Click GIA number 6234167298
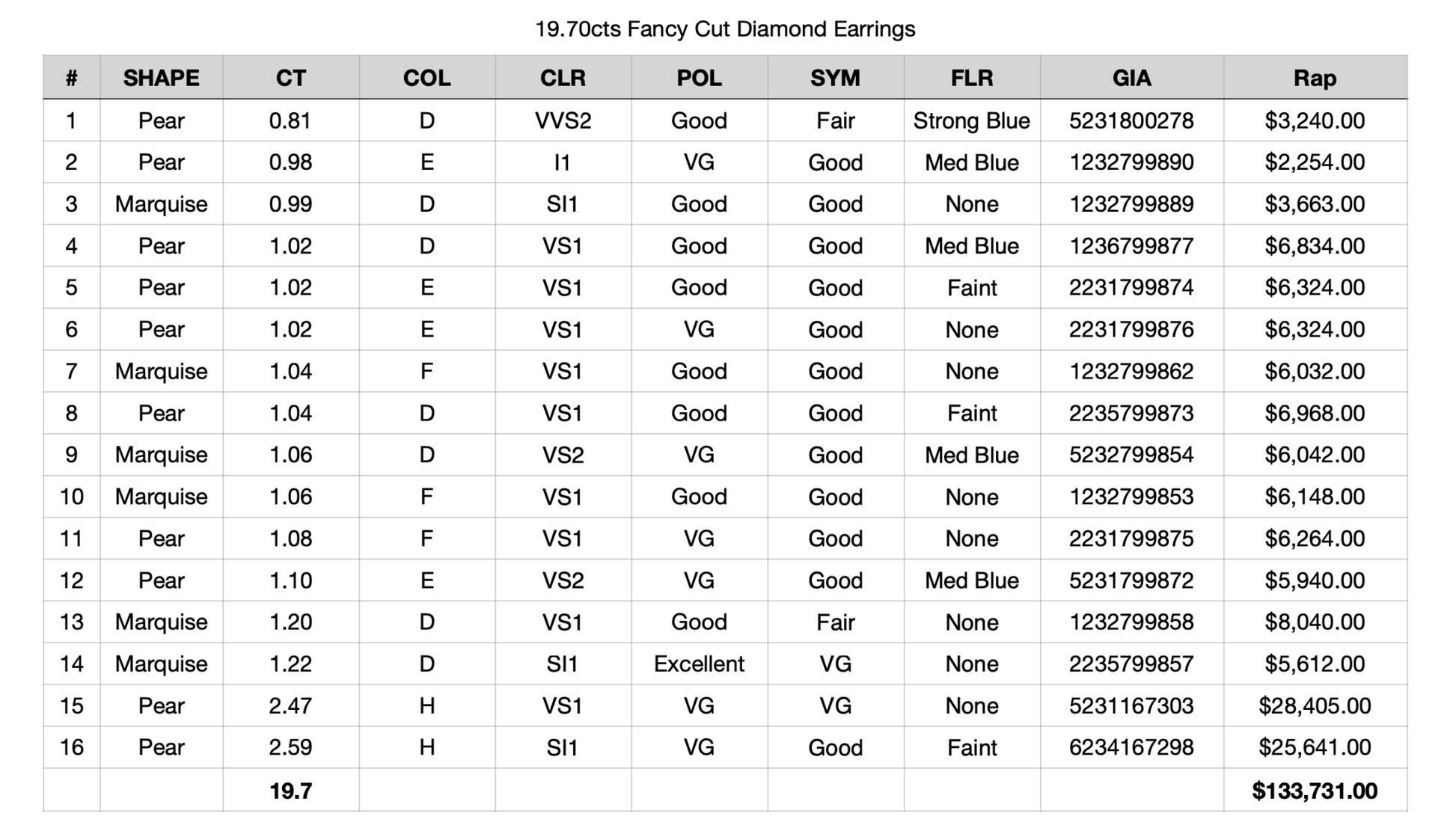This screenshot has height=837, width=1456. click(x=1131, y=747)
